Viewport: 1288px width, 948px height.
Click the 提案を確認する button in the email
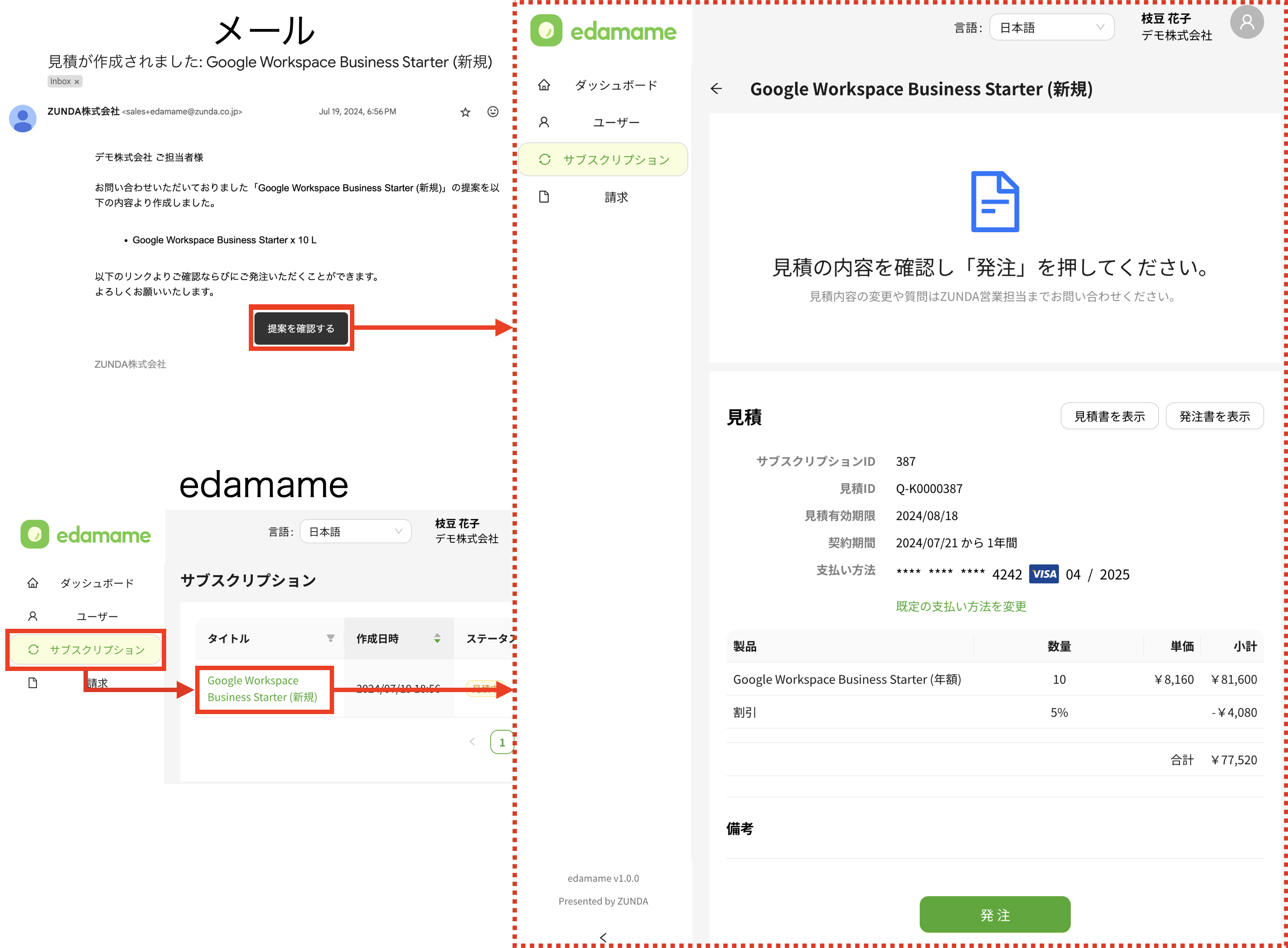(x=301, y=328)
